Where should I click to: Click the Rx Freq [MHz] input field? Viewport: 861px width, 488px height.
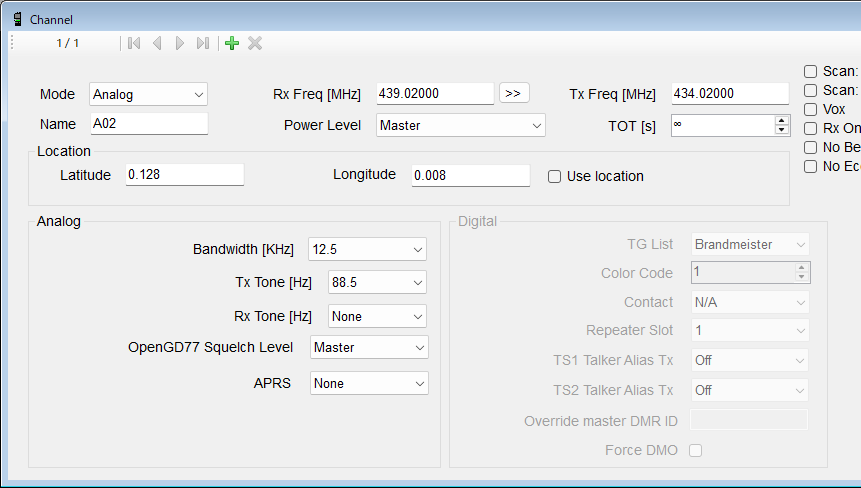(435, 93)
